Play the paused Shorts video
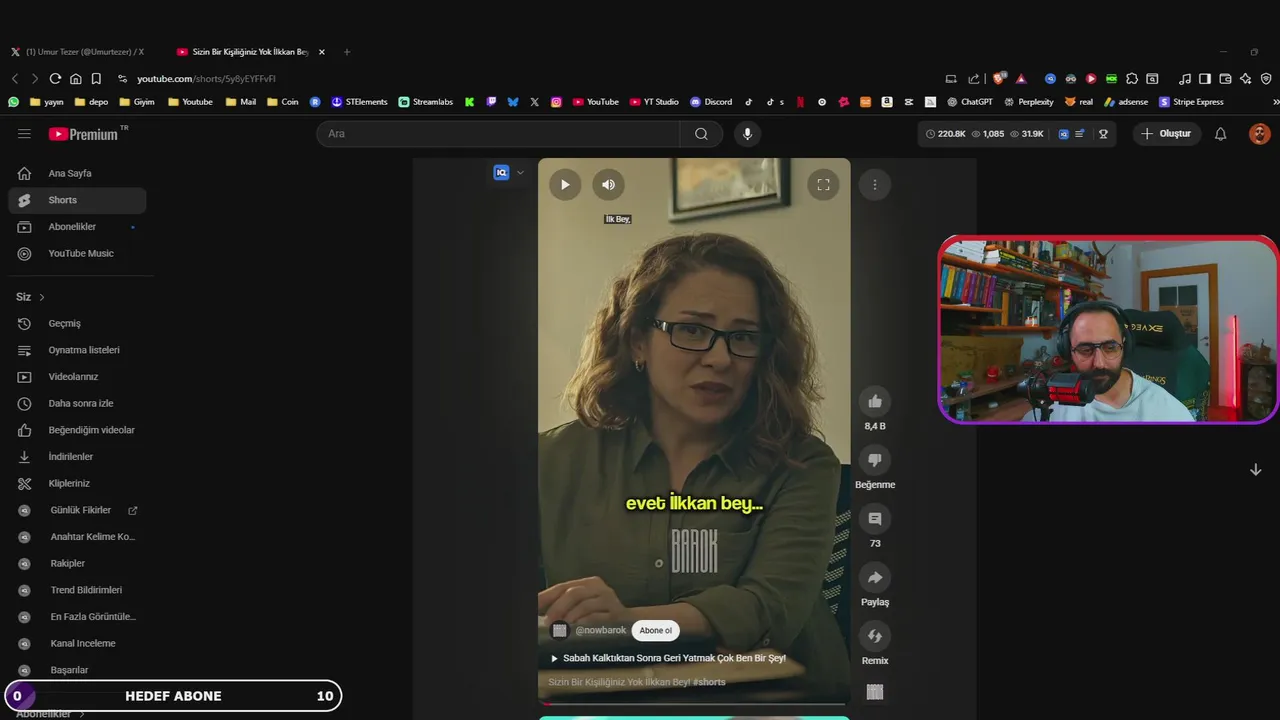Viewport: 1280px width, 720px height. pos(565,184)
